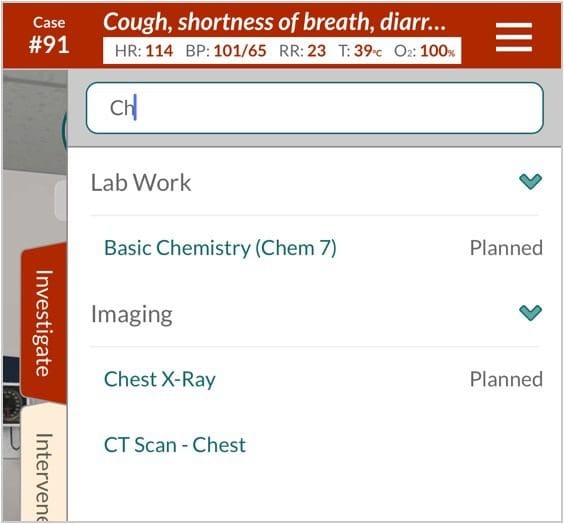Click the Planned status beside Chest X-Ray

506,379
